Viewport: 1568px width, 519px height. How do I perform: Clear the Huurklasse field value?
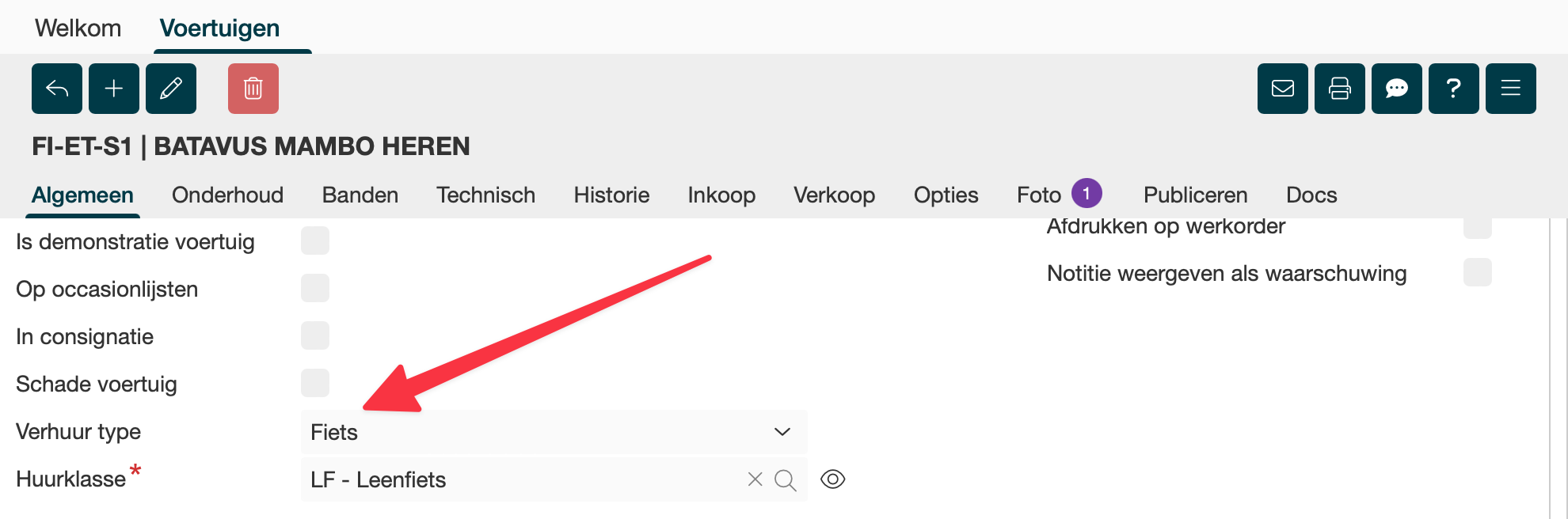(755, 479)
